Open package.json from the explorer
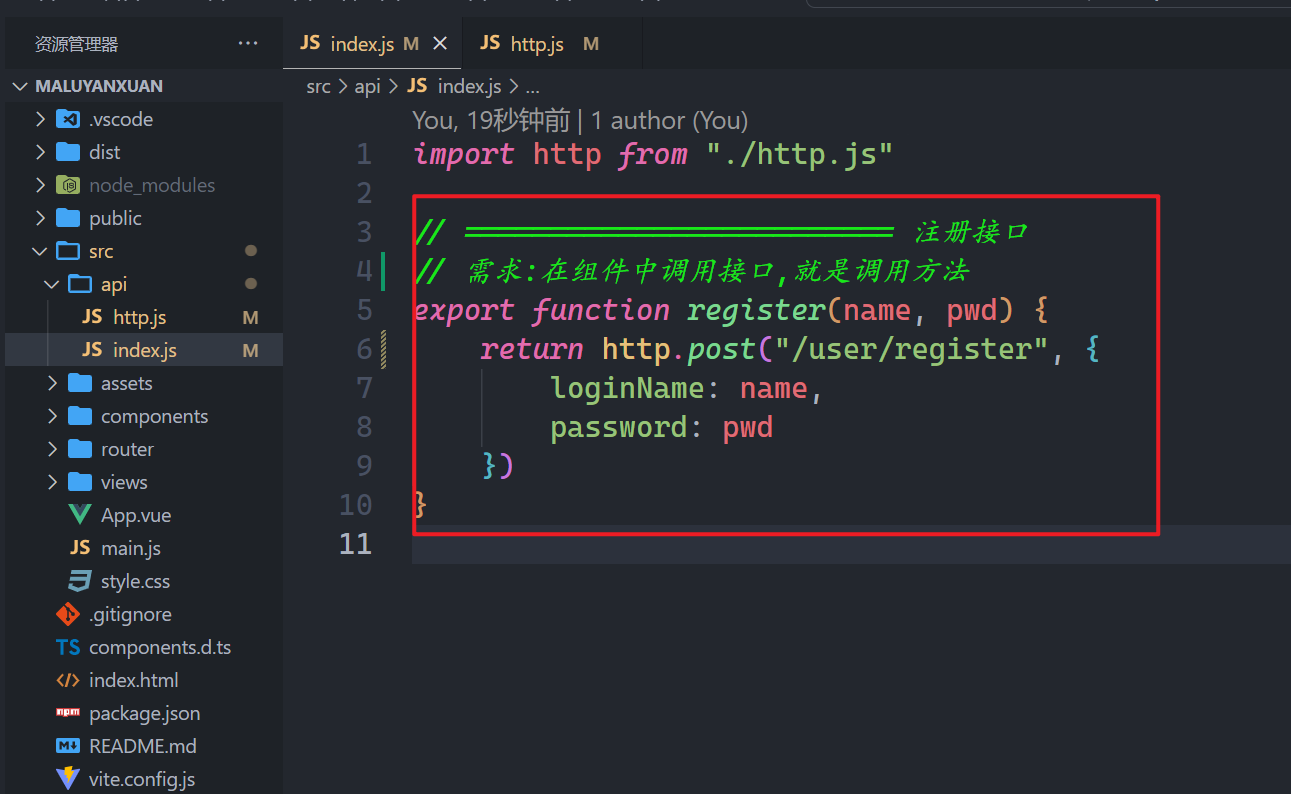1291x794 pixels. click(x=144, y=713)
